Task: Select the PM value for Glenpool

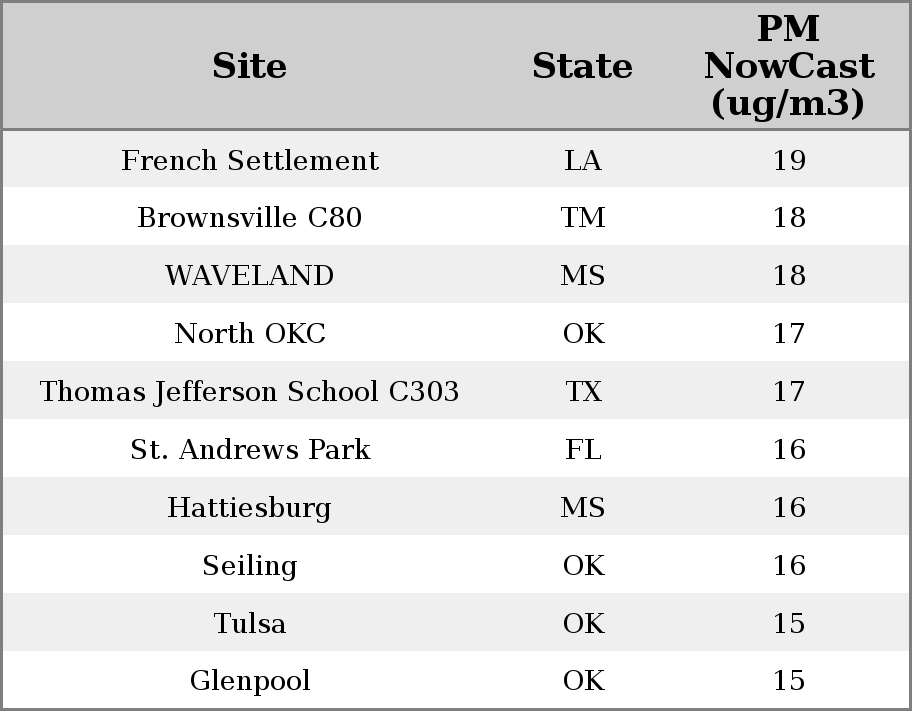Action: tap(789, 681)
